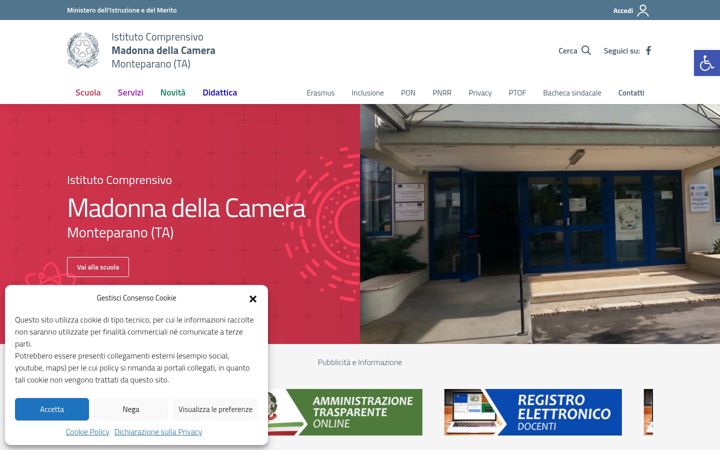Image resolution: width=720 pixels, height=450 pixels.
Task: Open the Cookie Policy link
Action: (87, 432)
